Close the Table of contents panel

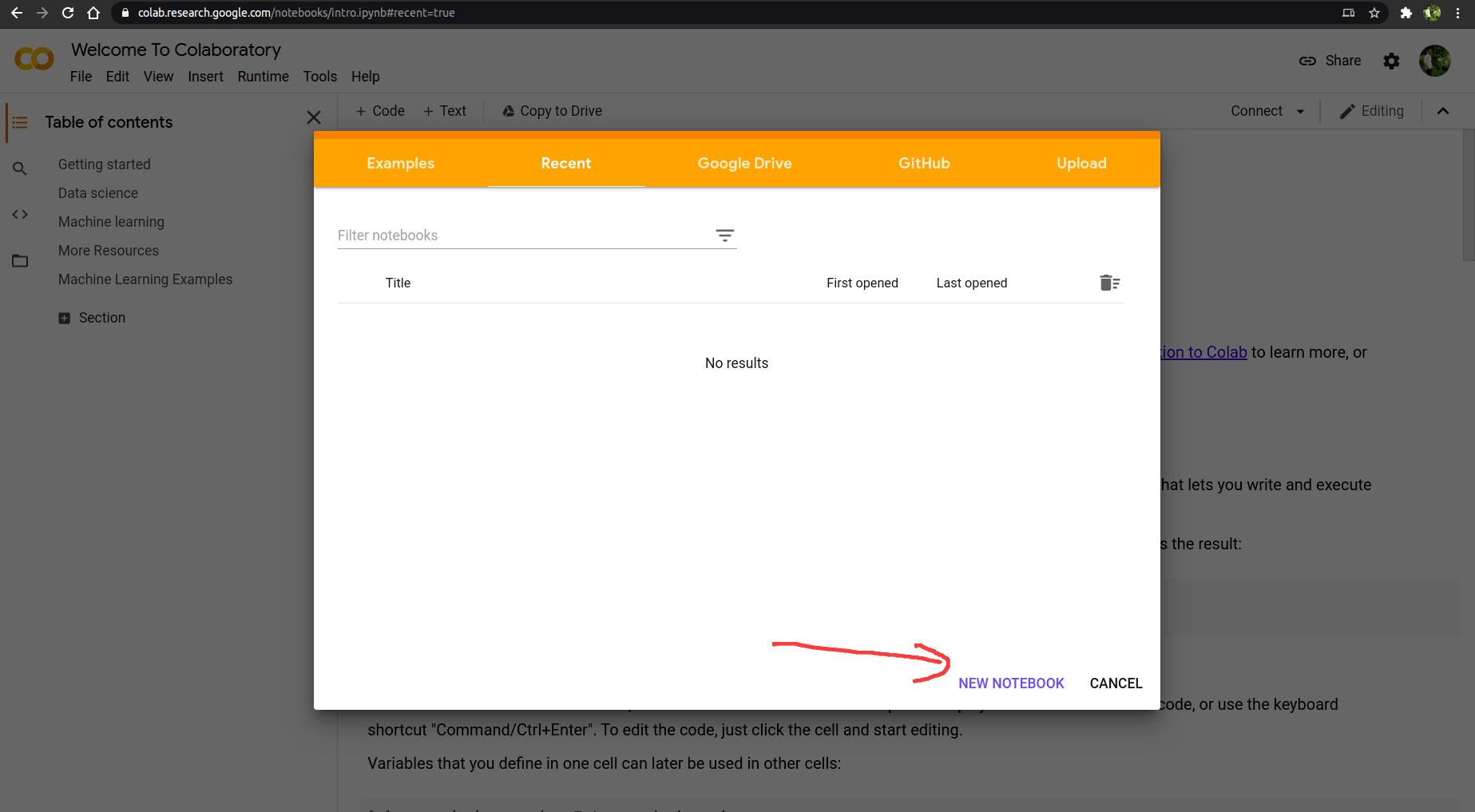[x=314, y=117]
